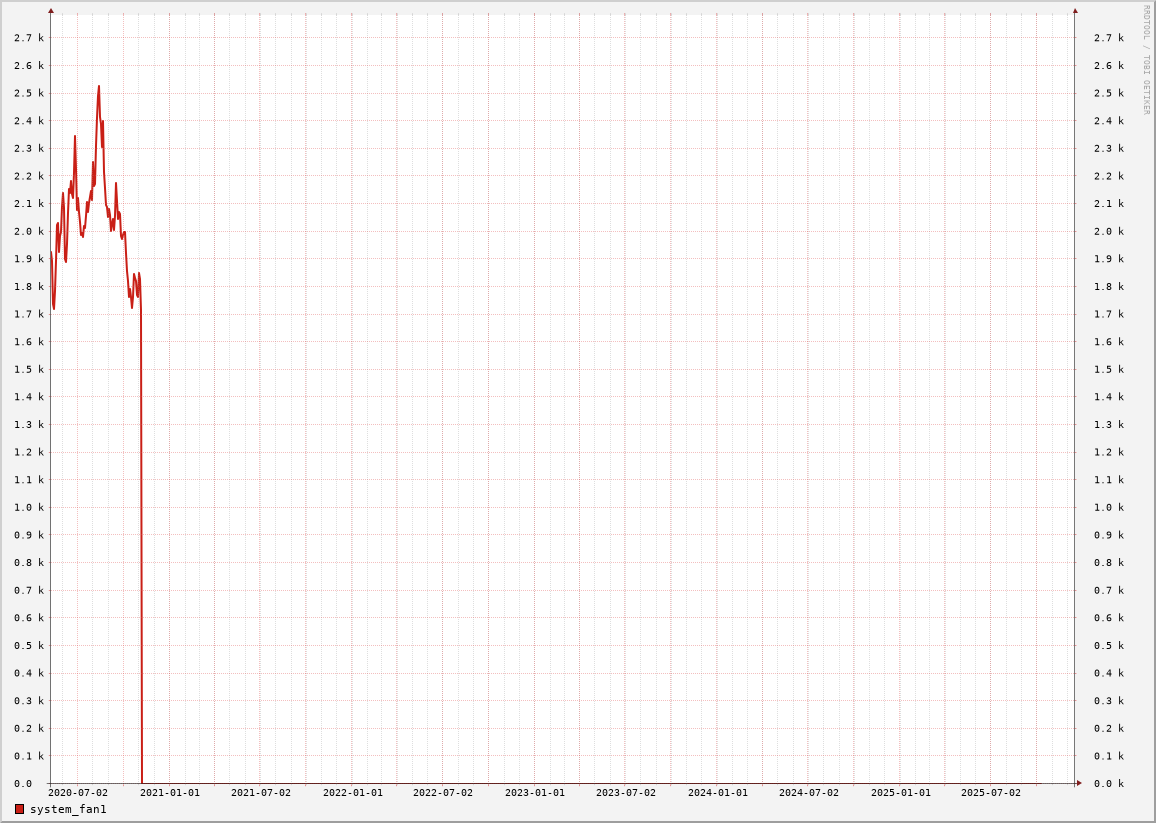Click the red arrow atop right y-axis

coord(1075,11)
